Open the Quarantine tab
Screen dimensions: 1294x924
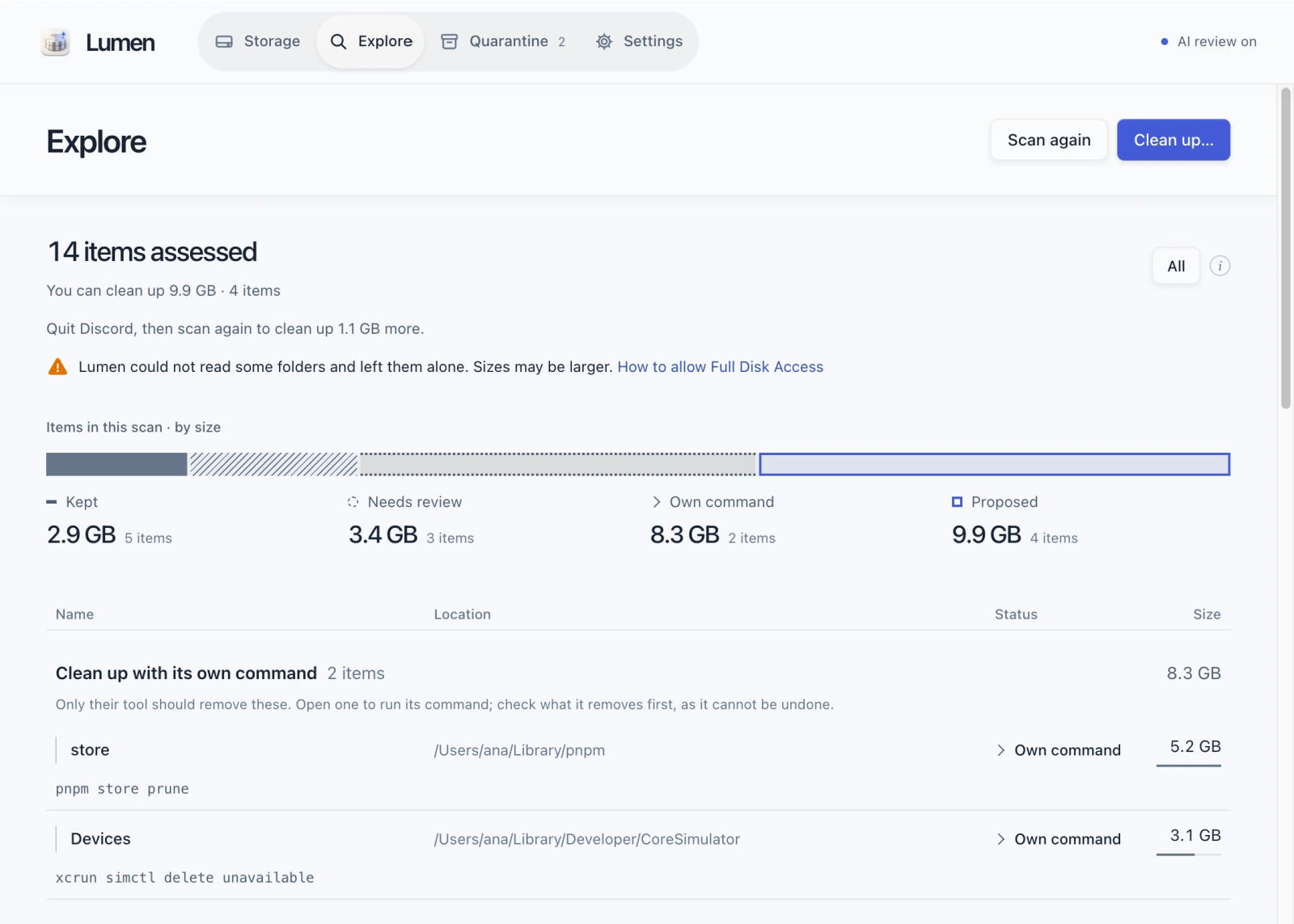click(x=503, y=41)
